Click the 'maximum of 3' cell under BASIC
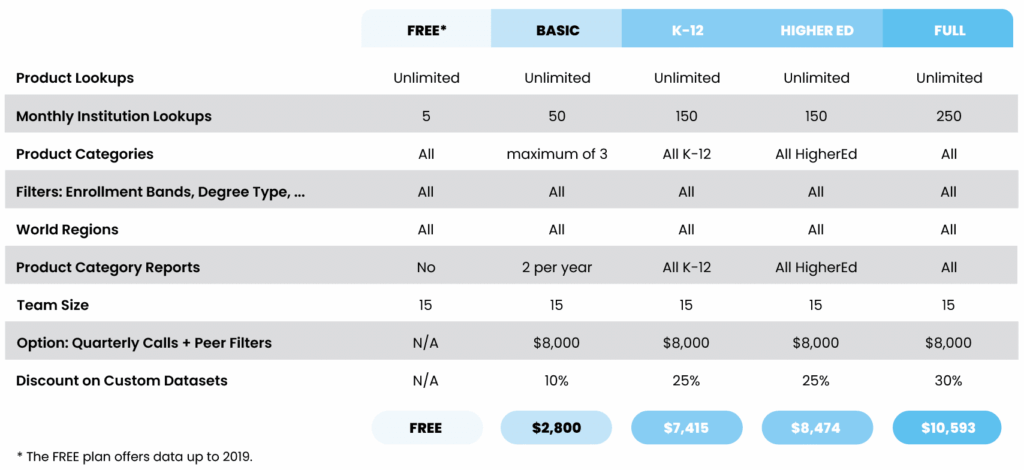Viewport: 1024px width, 470px height. [556, 154]
